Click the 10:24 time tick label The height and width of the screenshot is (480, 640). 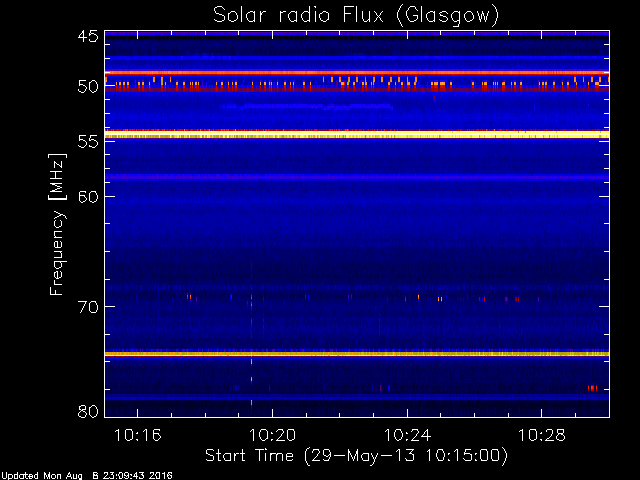tap(407, 435)
